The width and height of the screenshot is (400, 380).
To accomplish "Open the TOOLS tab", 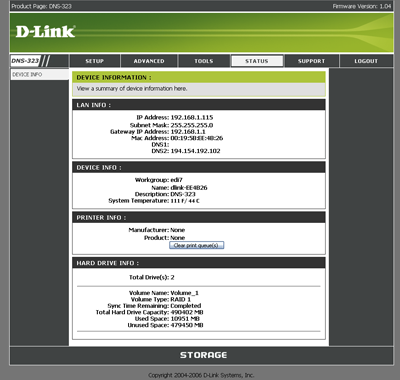I will click(204, 61).
